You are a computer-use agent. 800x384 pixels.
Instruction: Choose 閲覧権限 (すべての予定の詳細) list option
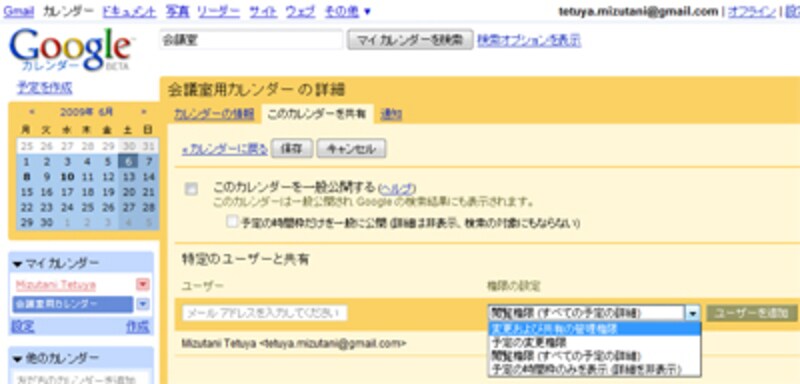(x=594, y=355)
